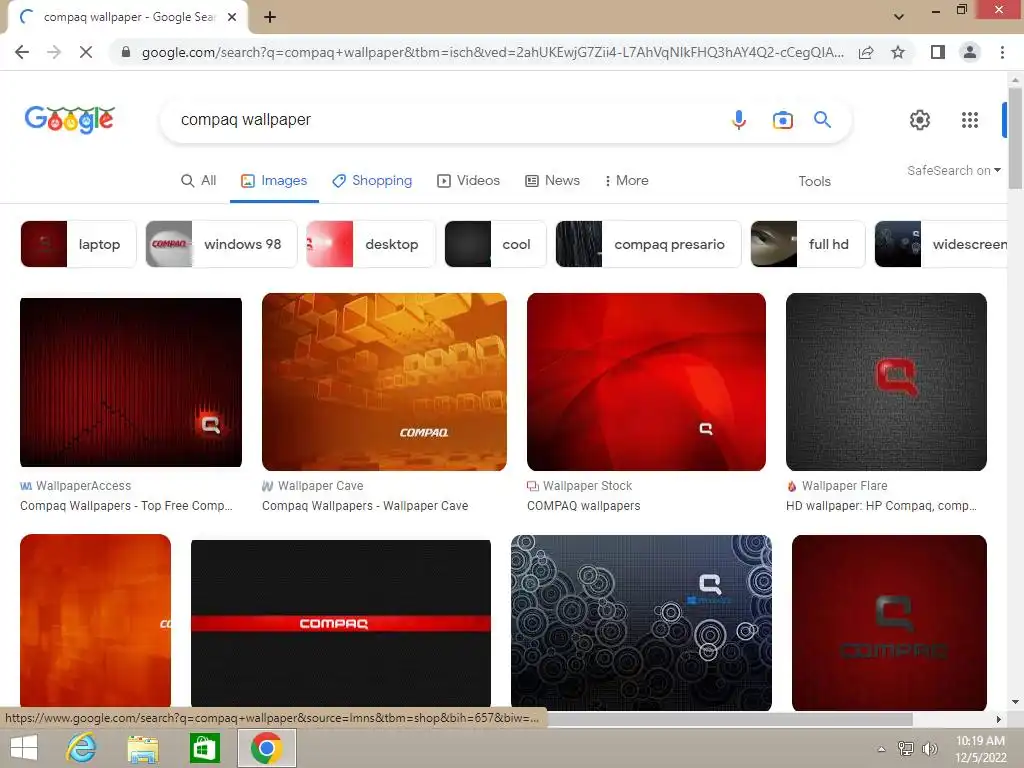The width and height of the screenshot is (1024, 768).
Task: Open WallpaperAccess source link
Action: pyautogui.click(x=76, y=486)
